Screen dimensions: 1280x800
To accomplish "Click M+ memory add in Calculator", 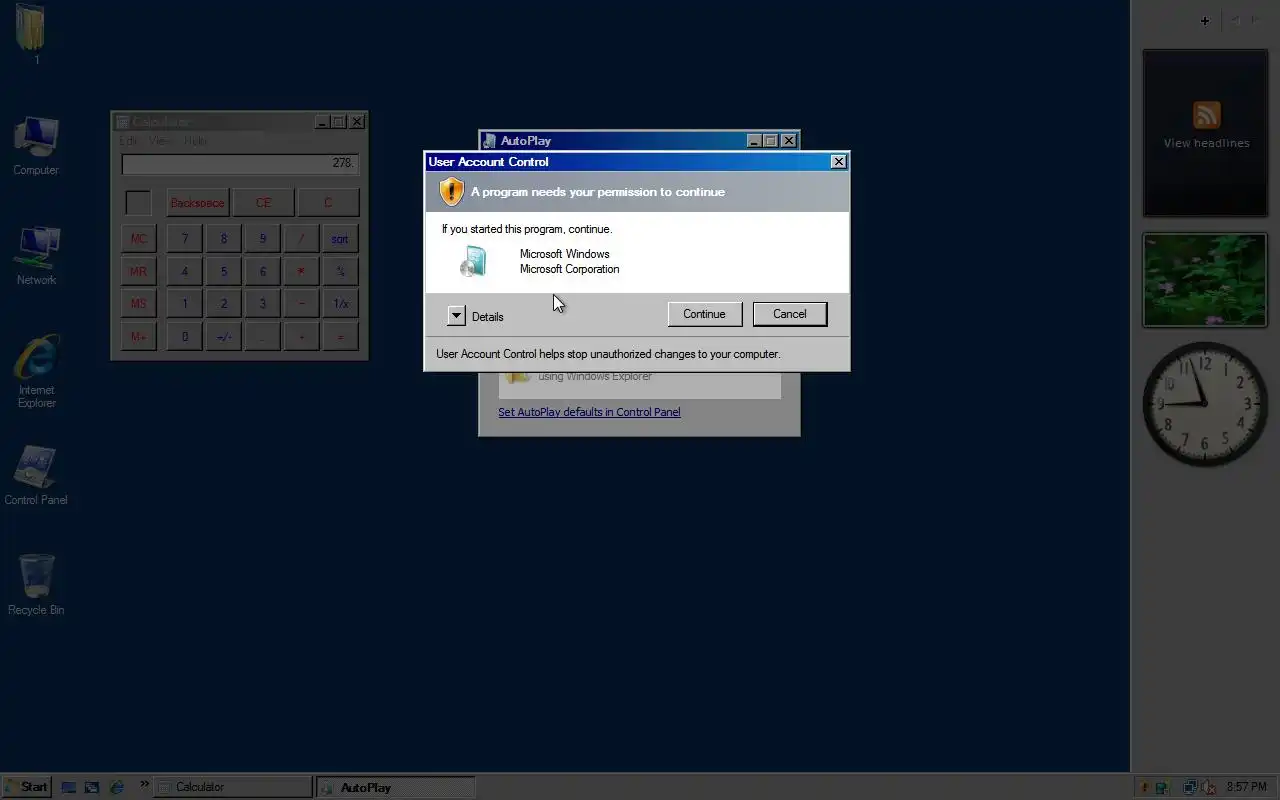I will coord(138,337).
